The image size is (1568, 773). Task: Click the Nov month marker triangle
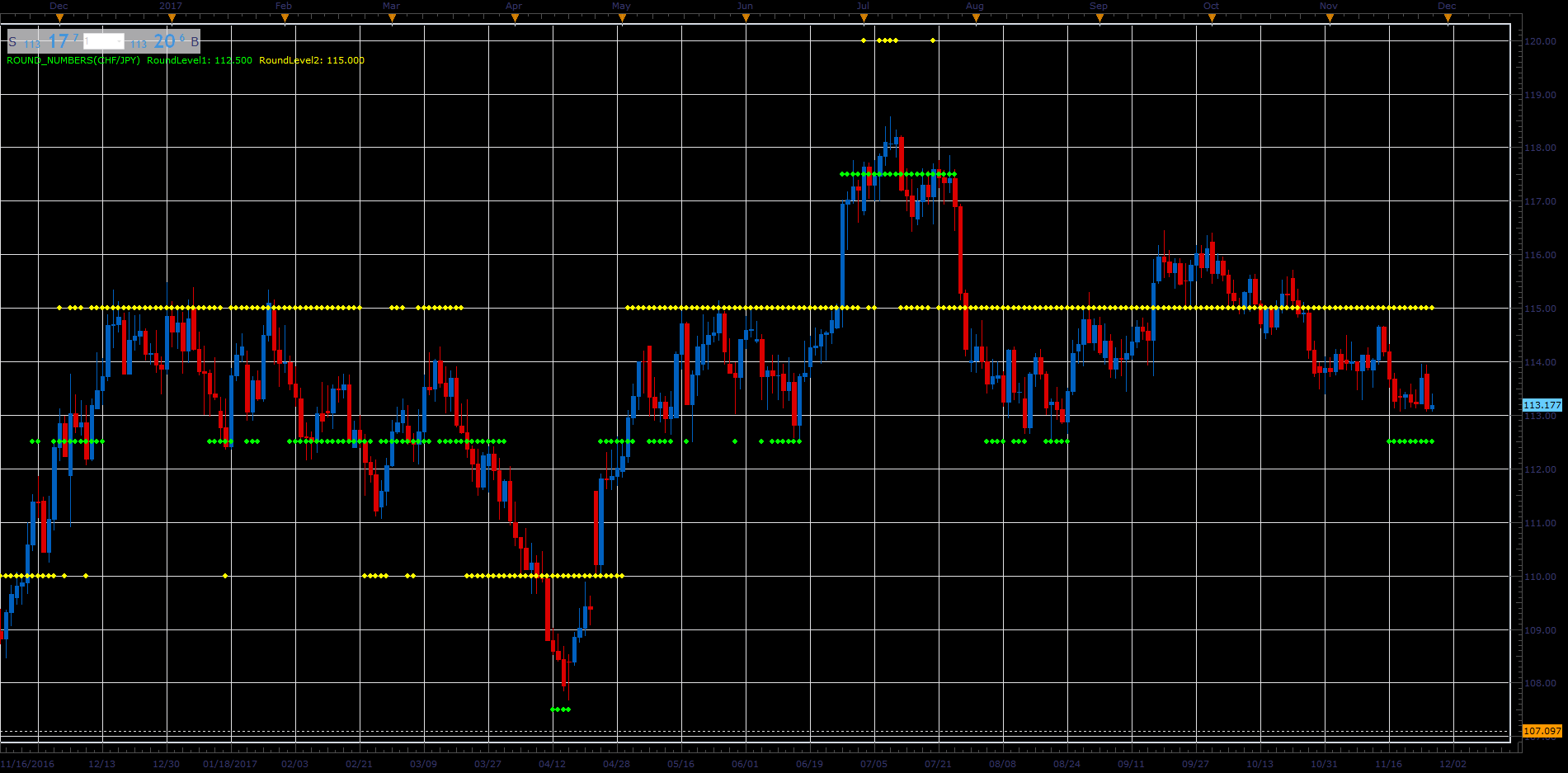pyautogui.click(x=1329, y=18)
